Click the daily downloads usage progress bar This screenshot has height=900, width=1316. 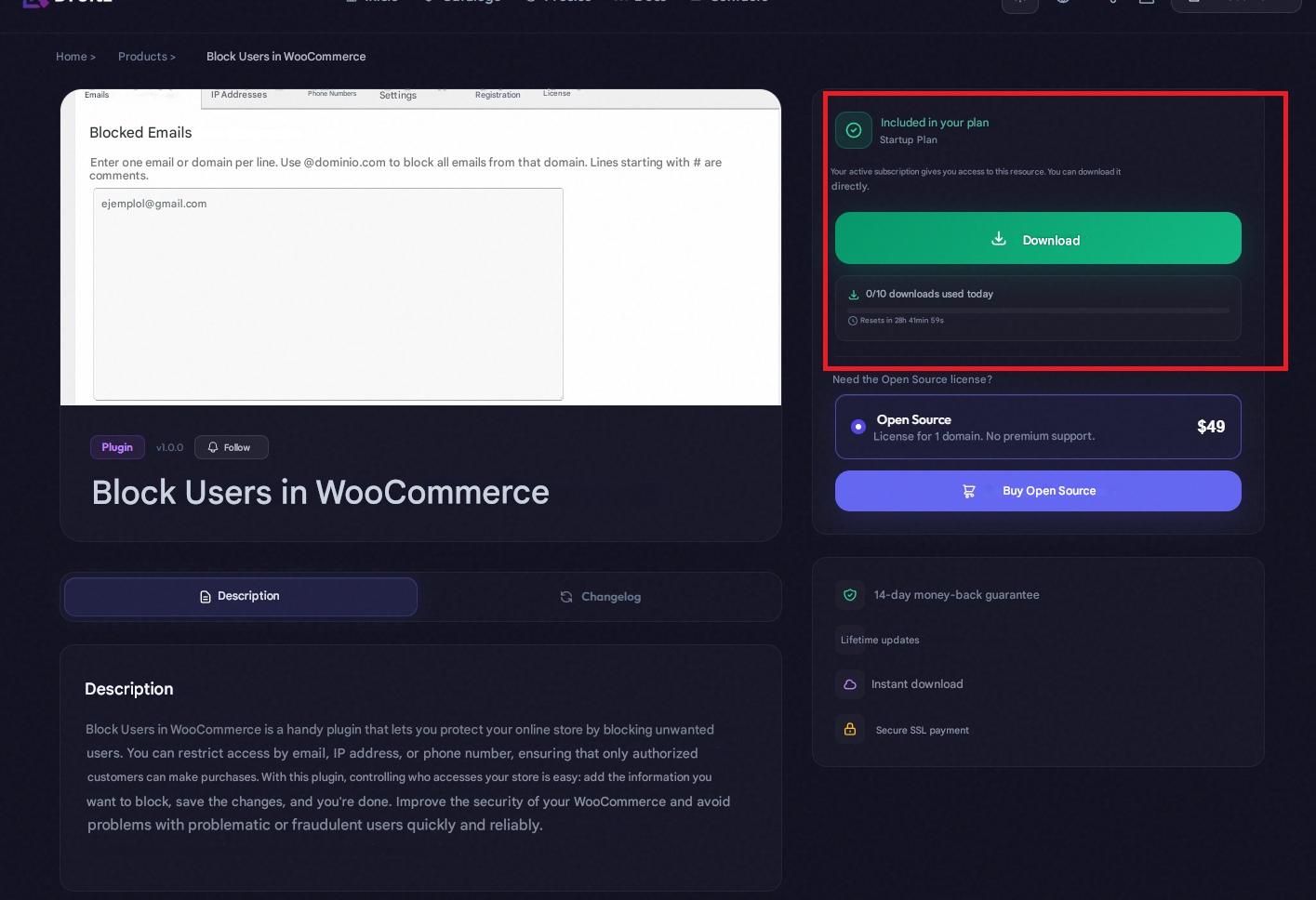tap(1038, 310)
